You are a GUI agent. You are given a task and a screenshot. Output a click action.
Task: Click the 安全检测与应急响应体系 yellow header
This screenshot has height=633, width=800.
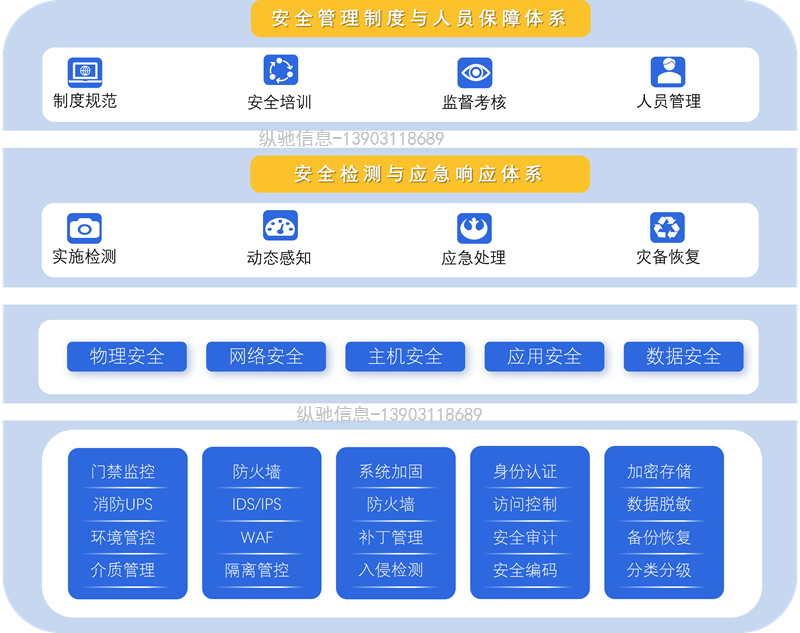point(420,174)
